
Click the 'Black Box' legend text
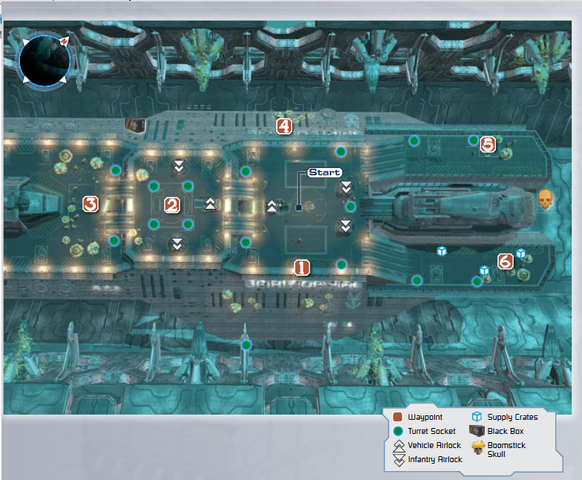pos(506,431)
